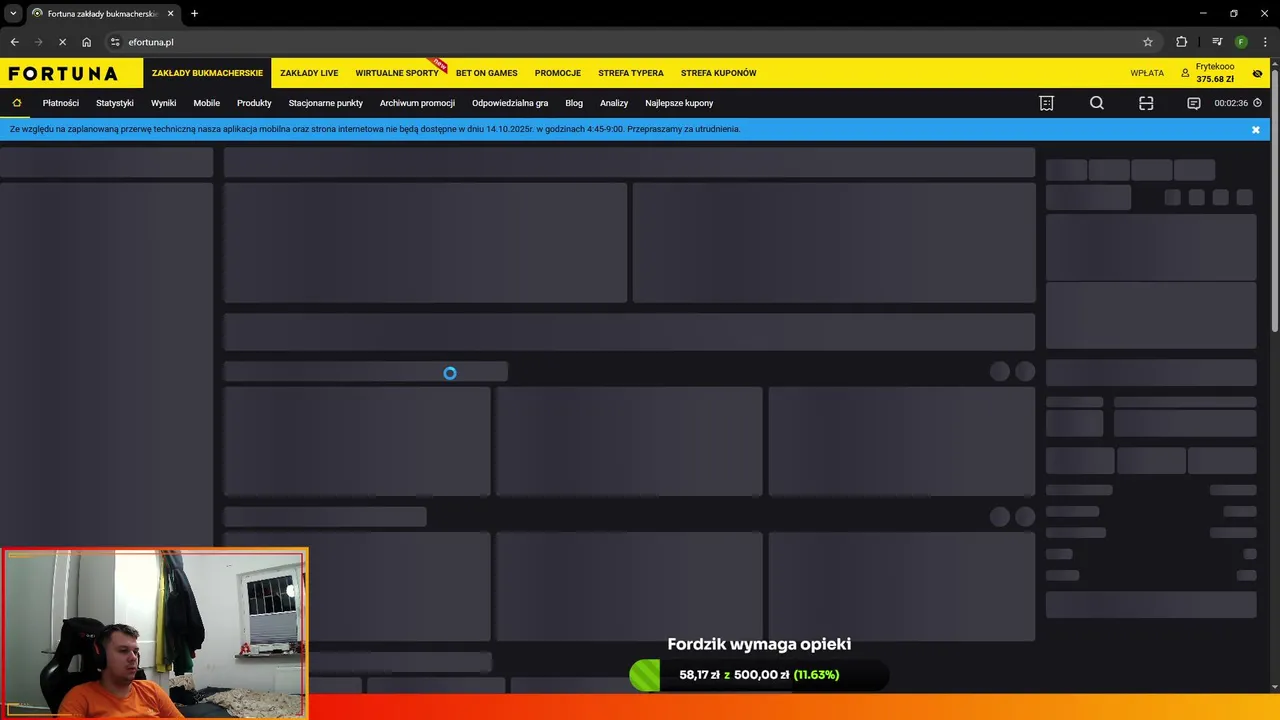Go back with the browser back arrow
The image size is (1280, 720).
click(x=15, y=42)
